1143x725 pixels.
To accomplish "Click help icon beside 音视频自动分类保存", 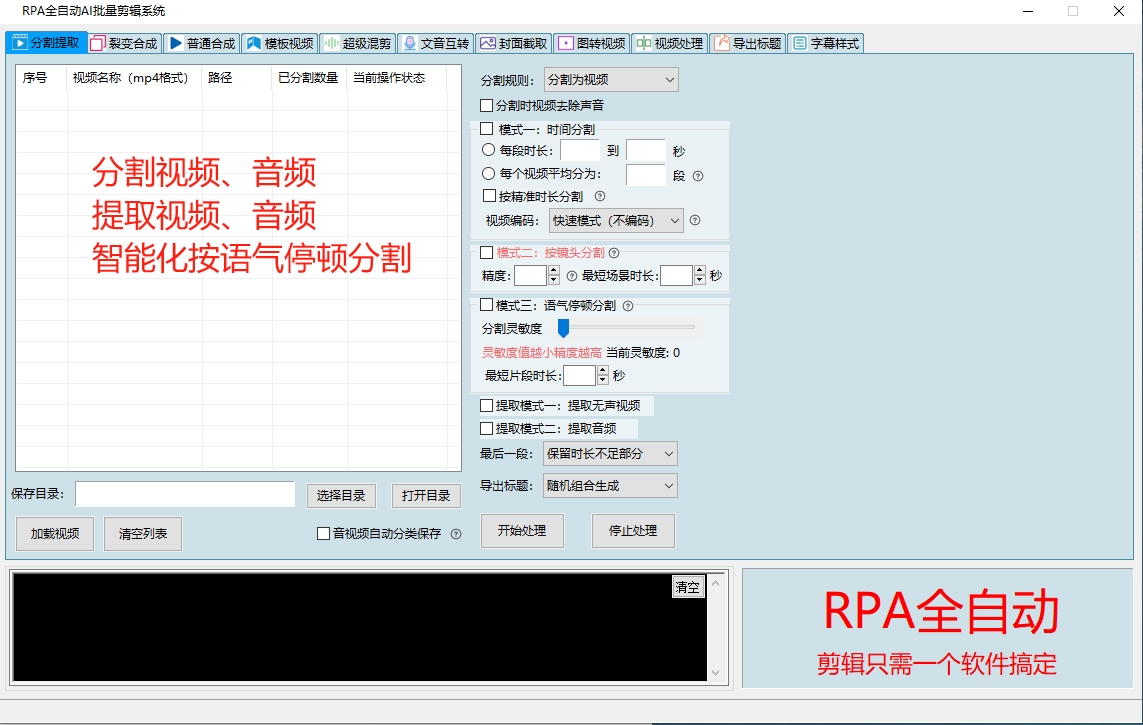I will pyautogui.click(x=458, y=534).
